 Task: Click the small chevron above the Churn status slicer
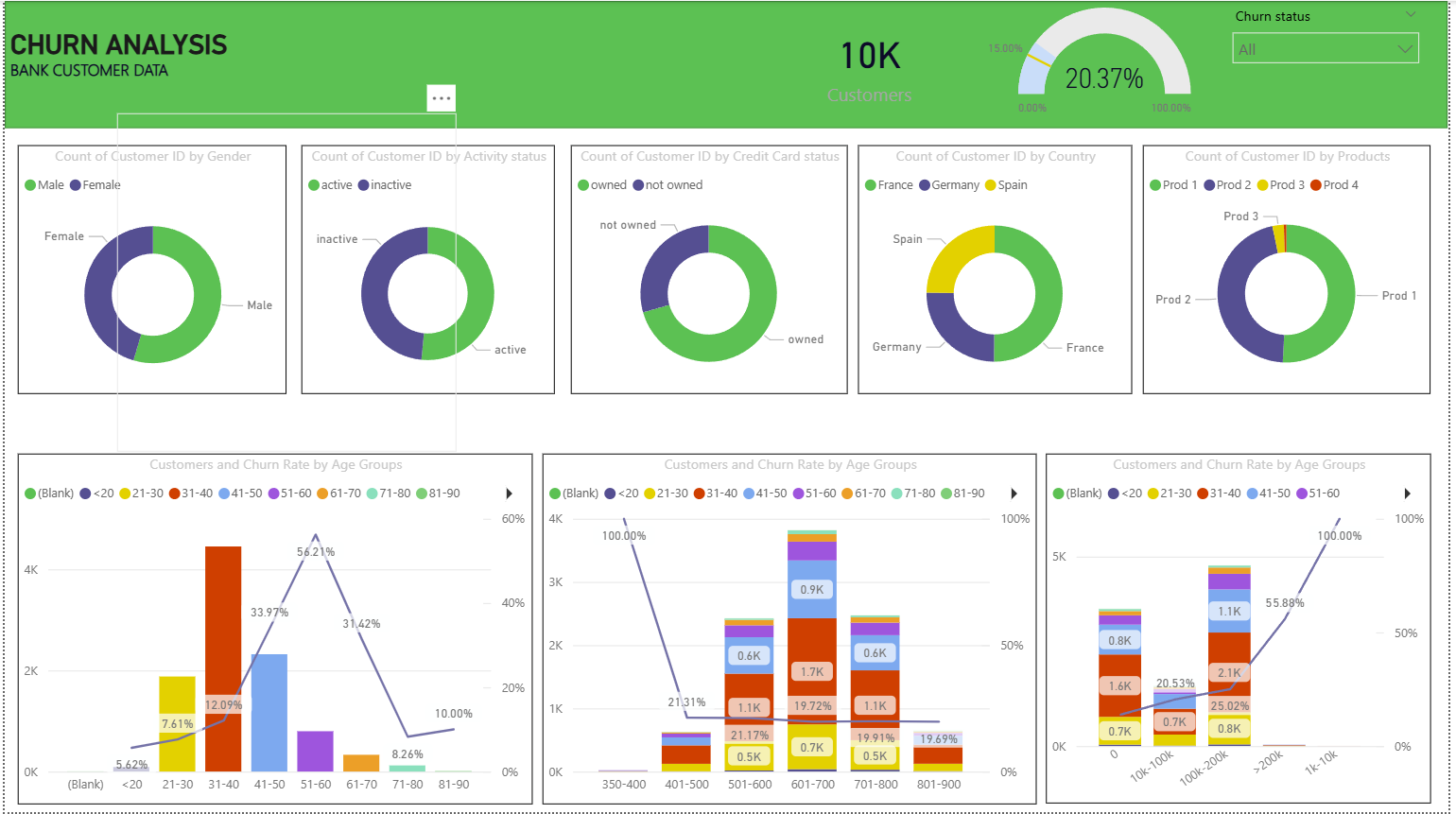point(1411,14)
